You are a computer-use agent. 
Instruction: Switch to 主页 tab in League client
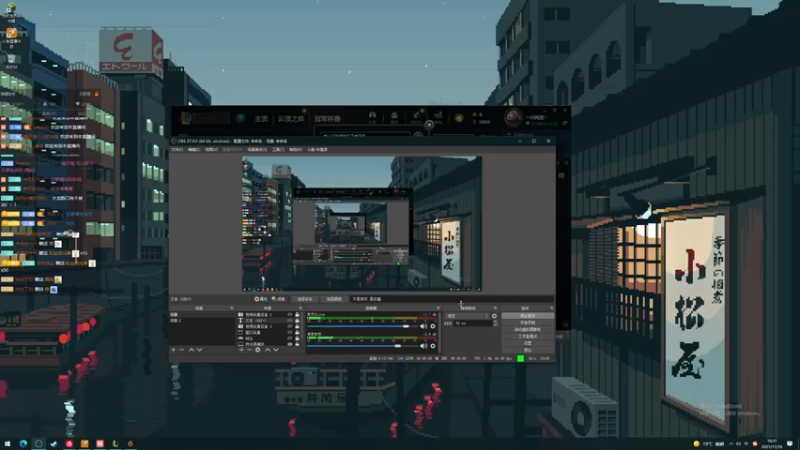coord(261,118)
